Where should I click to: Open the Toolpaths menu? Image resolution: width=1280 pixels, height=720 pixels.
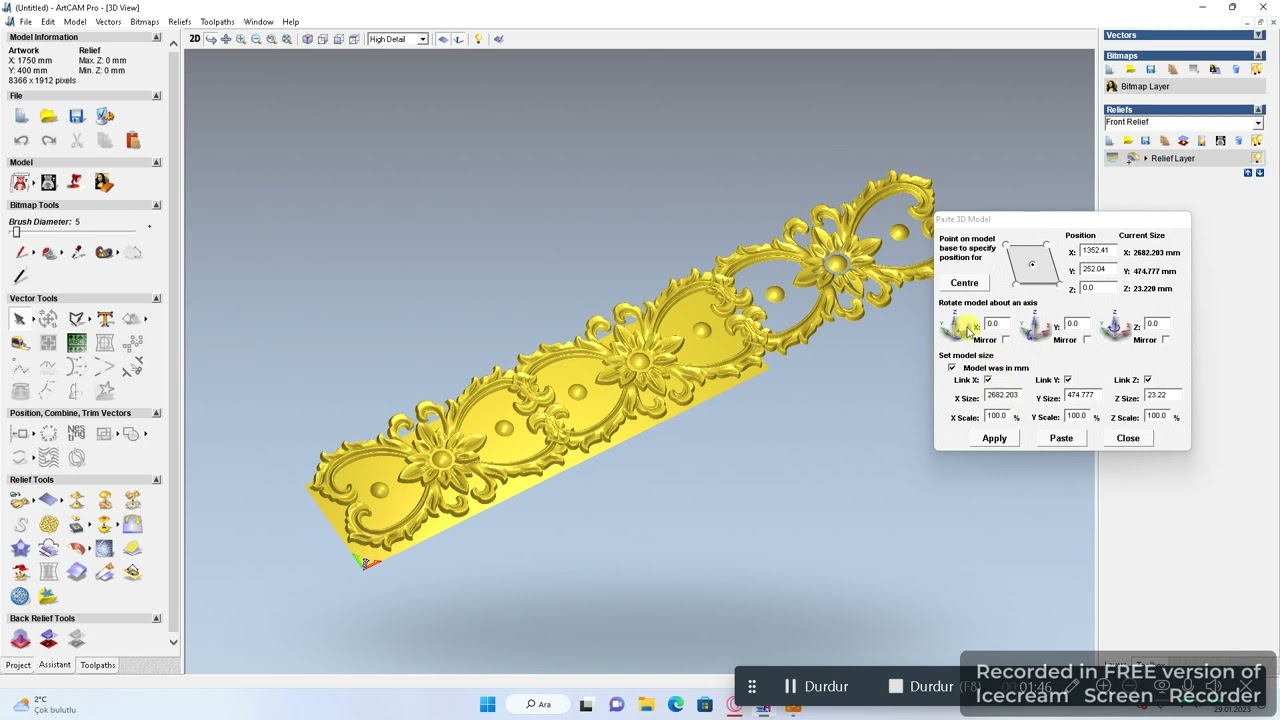217,22
